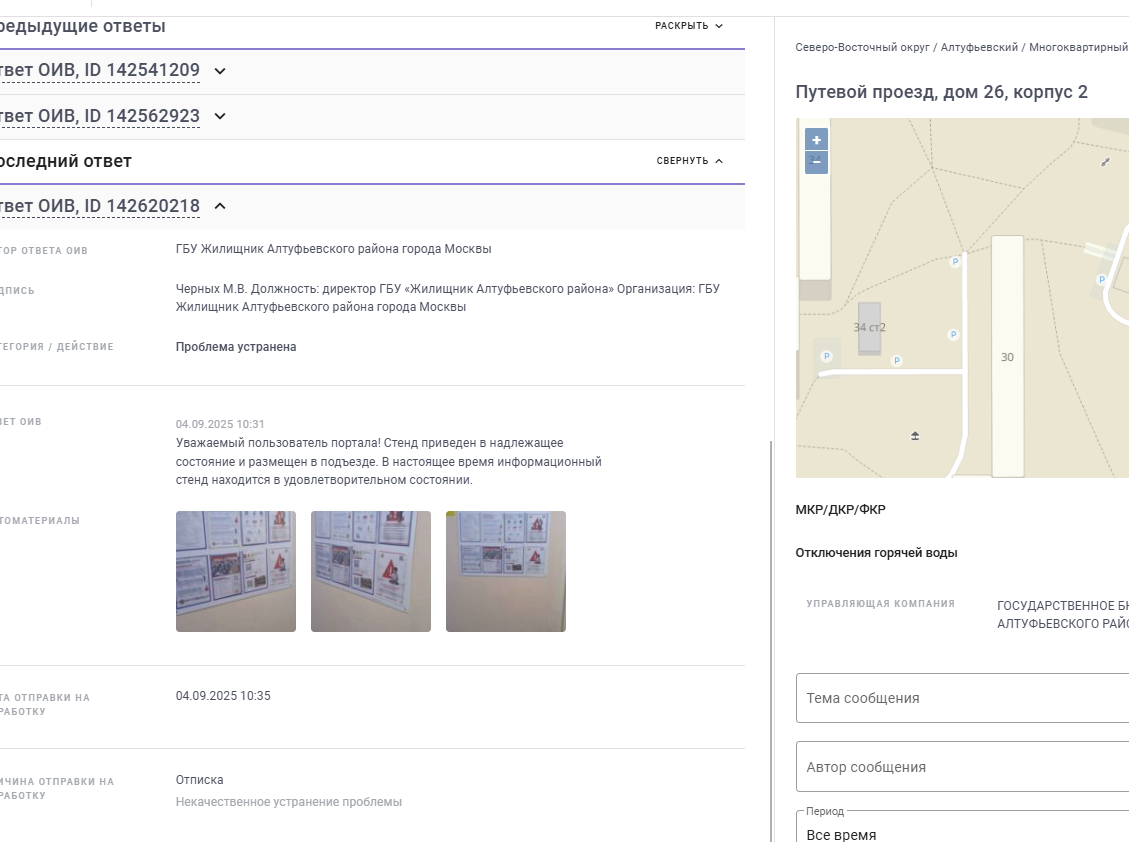Select the МКР/ДКР/ФКР section
Viewport: 1129px width, 842px height.
840,509
